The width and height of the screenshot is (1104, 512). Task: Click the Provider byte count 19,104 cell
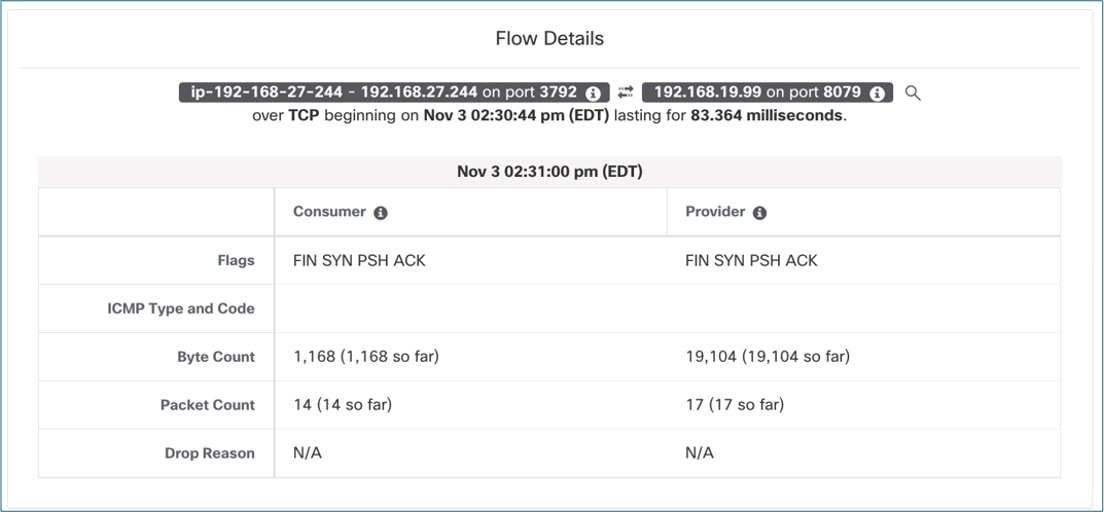click(x=767, y=356)
